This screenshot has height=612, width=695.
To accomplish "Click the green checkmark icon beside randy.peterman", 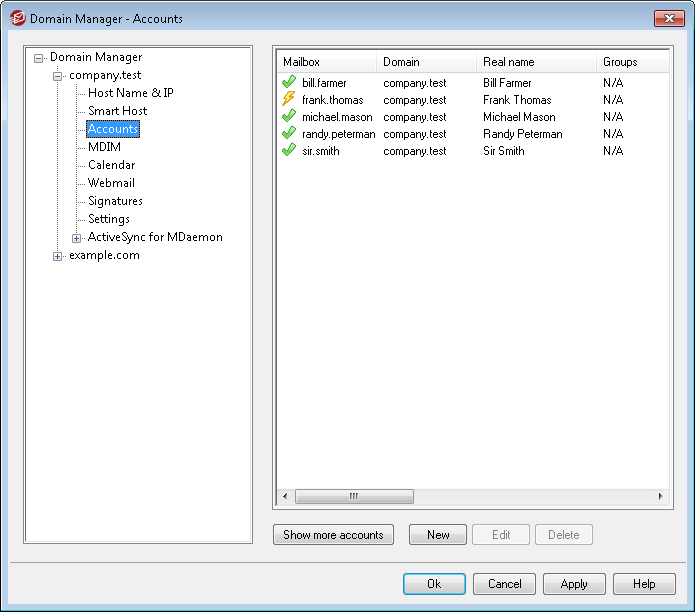I will coord(289,134).
